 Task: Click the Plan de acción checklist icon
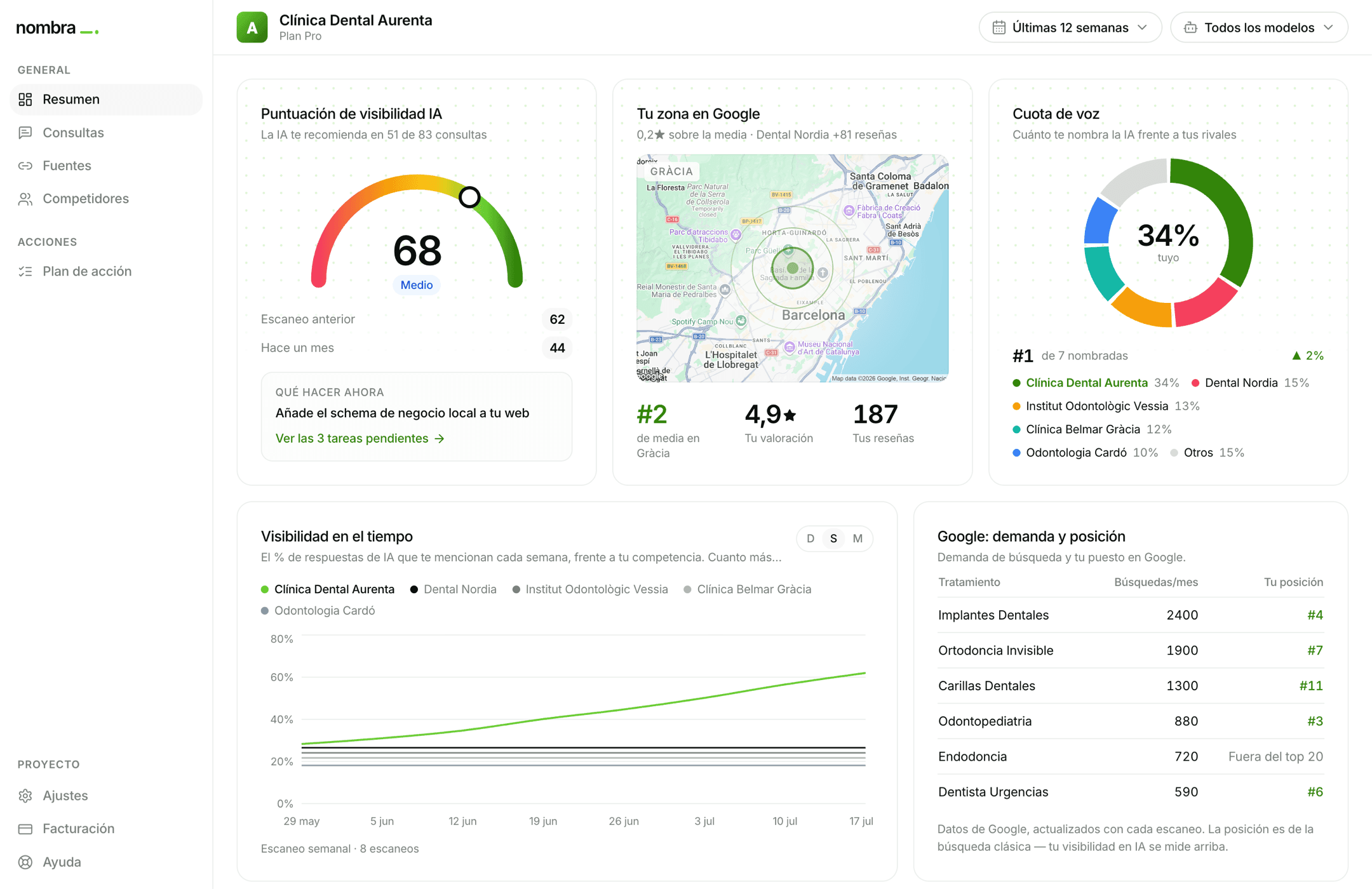click(25, 271)
